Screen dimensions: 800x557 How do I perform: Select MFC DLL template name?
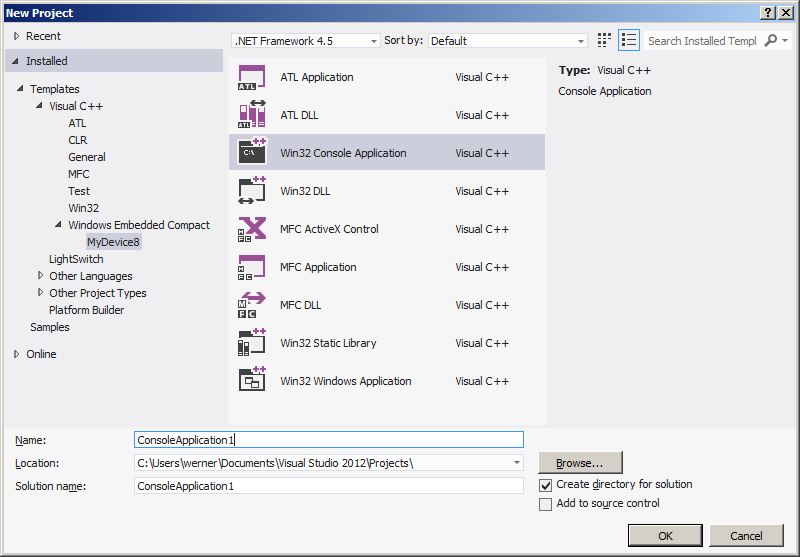pos(301,305)
